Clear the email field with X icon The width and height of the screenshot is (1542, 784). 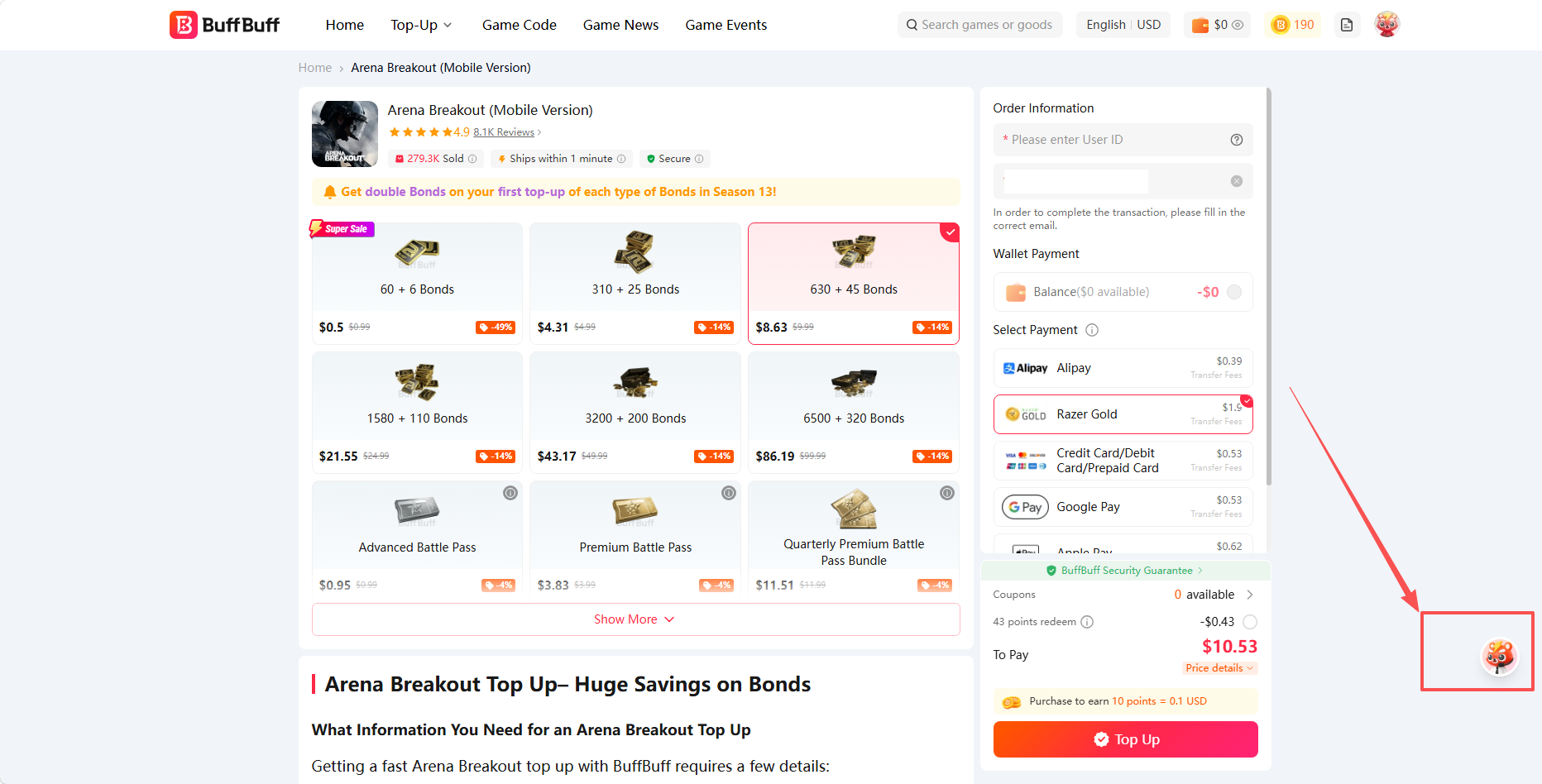click(x=1237, y=181)
